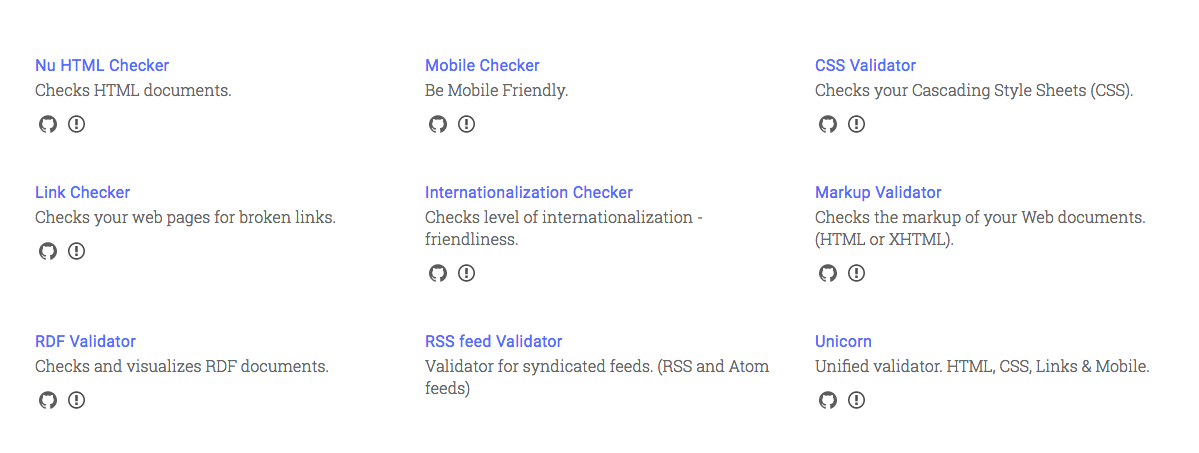Open the Markup Validator link
Image resolution: width=1199 pixels, height=453 pixels.
879,192
